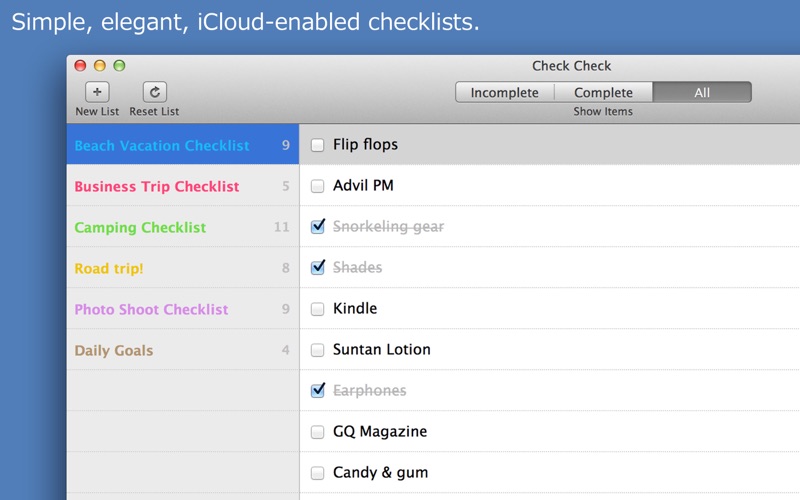The width and height of the screenshot is (800, 500).
Task: Uncheck the Shades checkbox
Action: [317, 267]
